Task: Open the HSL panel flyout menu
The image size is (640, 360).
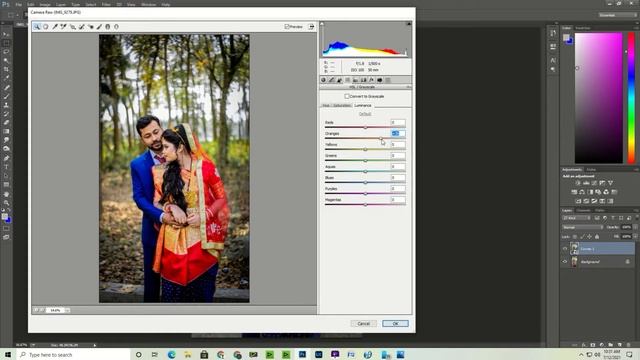Action: tap(409, 87)
